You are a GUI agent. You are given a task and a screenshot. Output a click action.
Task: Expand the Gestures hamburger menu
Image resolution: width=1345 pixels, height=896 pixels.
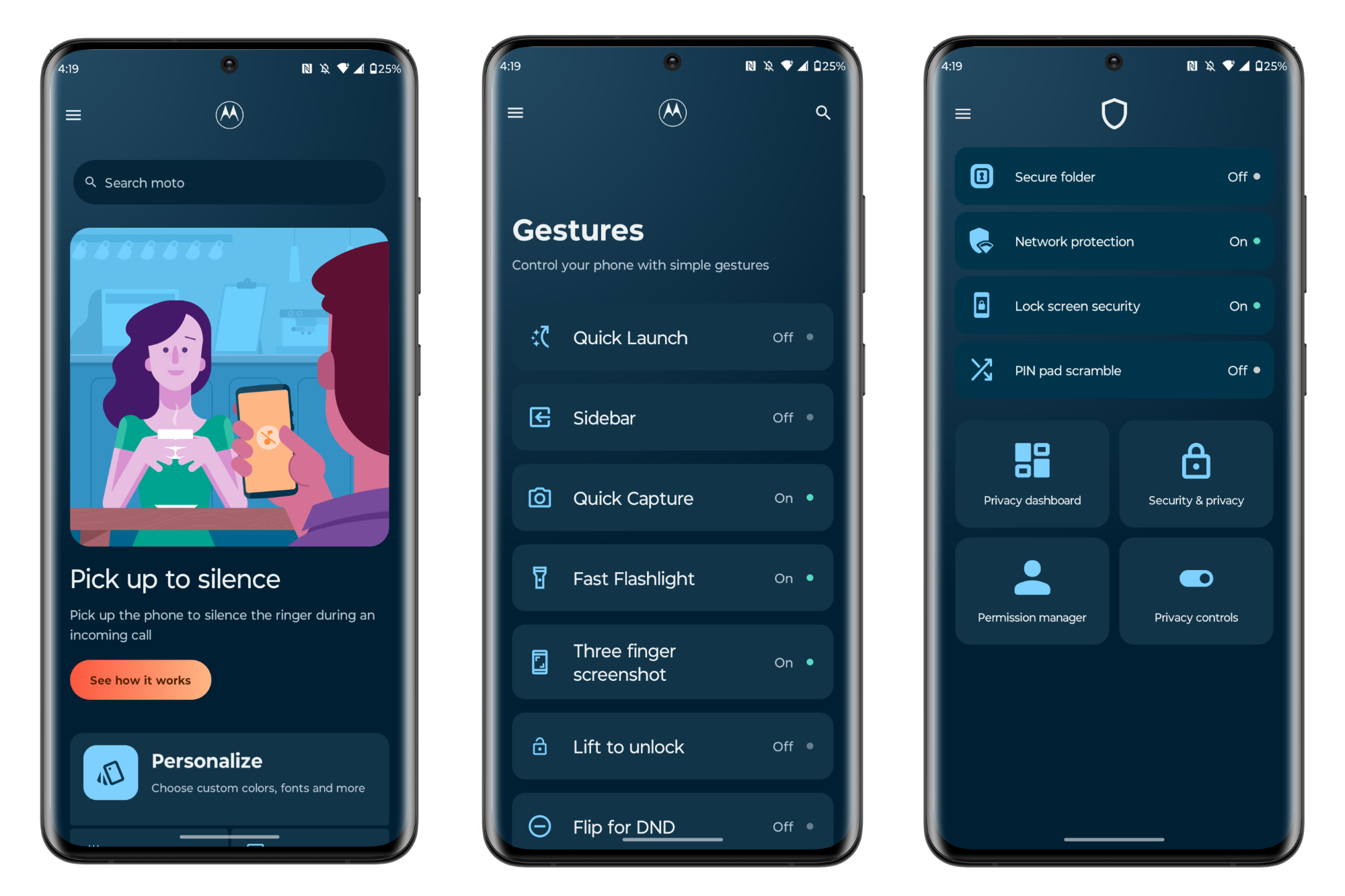(515, 111)
